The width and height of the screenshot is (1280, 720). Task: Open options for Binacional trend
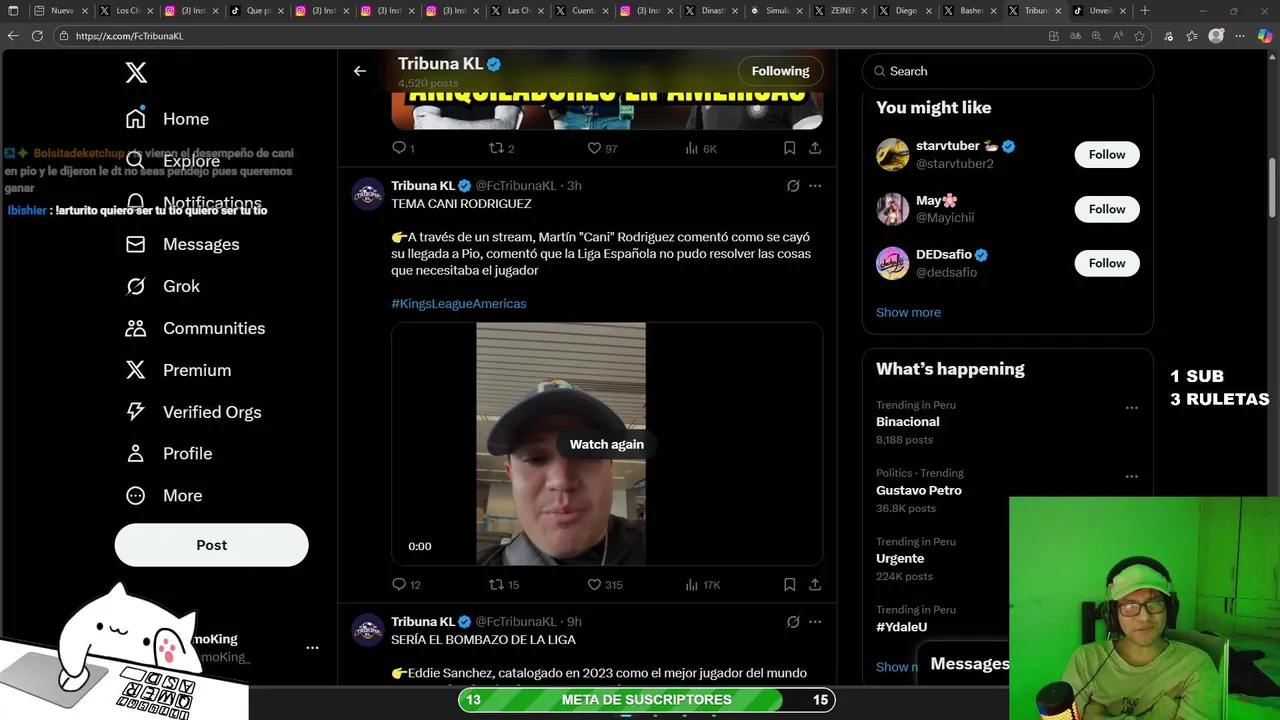click(1131, 408)
